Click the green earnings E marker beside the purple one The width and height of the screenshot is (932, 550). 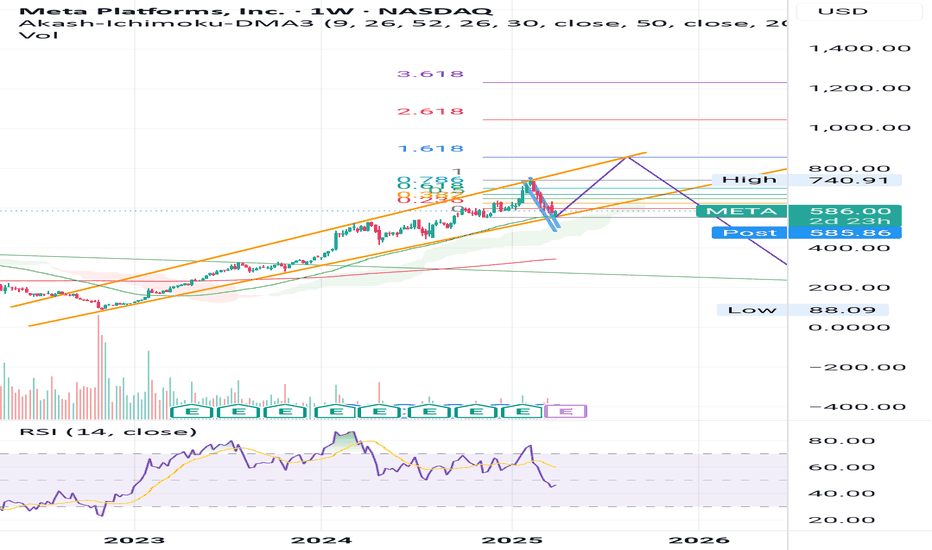pos(522,411)
